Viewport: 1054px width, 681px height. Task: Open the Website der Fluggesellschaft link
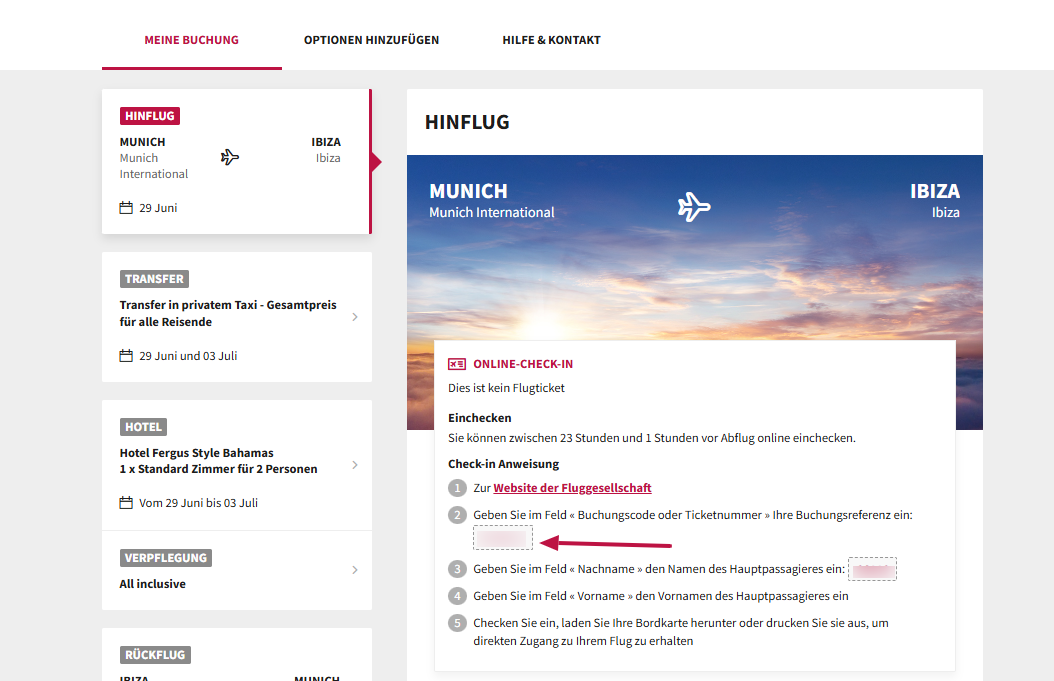(x=572, y=488)
